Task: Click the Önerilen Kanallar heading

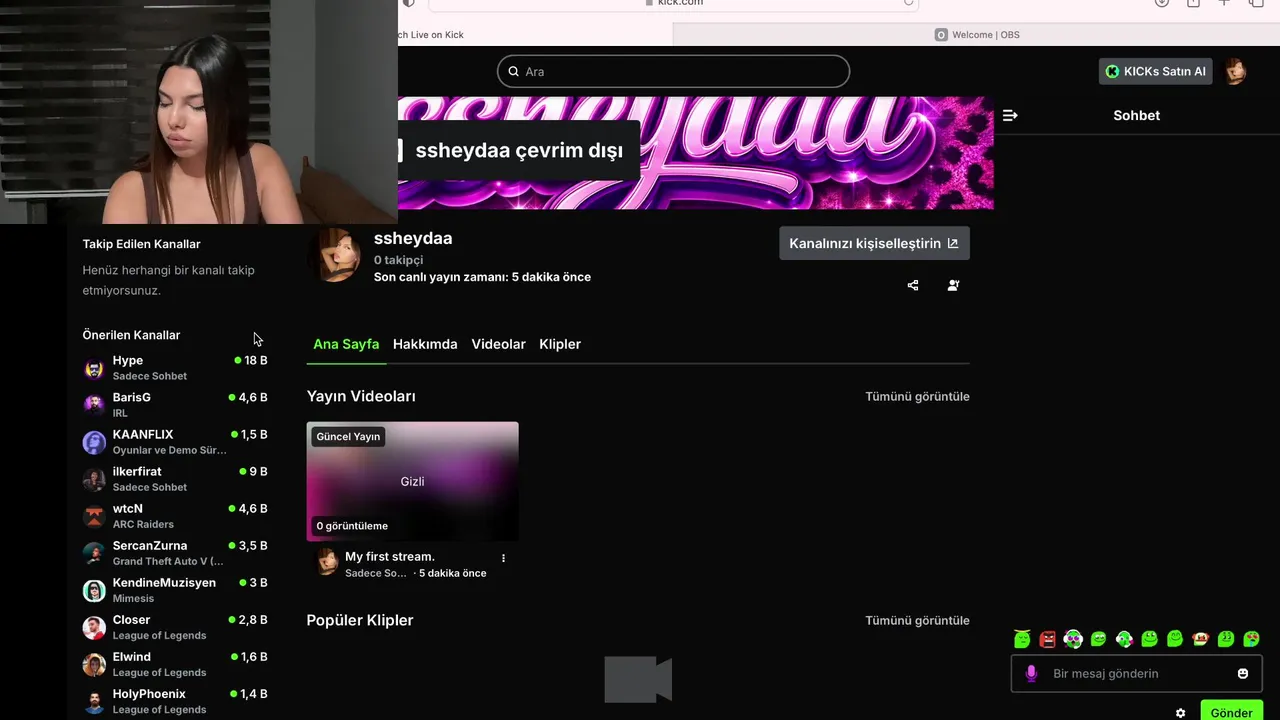Action: 131,335
